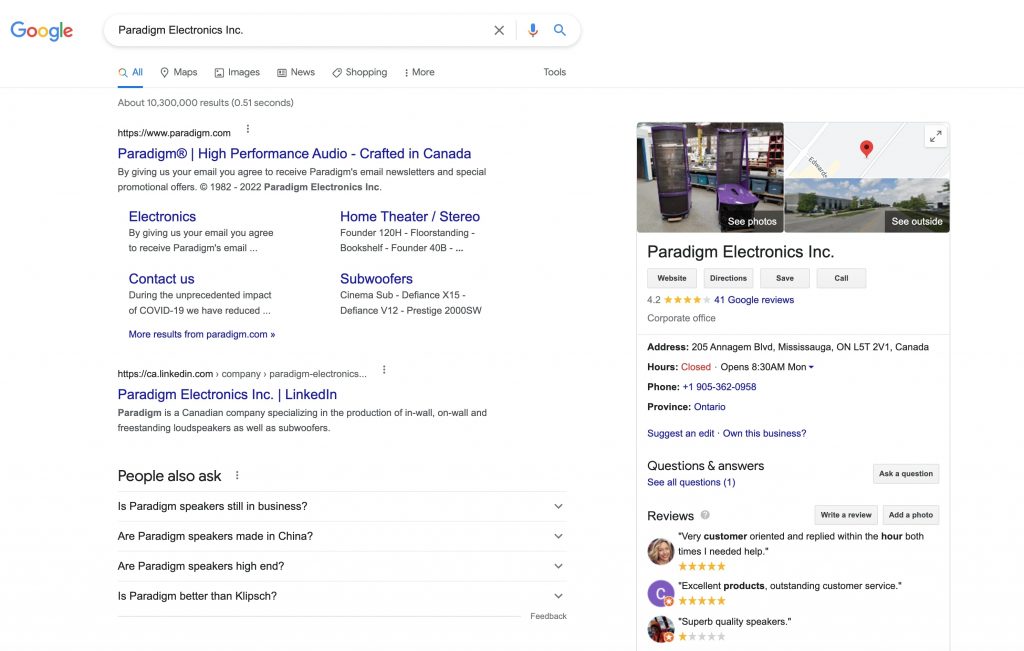This screenshot has width=1024, height=651.
Task: Click Suggest an edit
Action: point(680,434)
